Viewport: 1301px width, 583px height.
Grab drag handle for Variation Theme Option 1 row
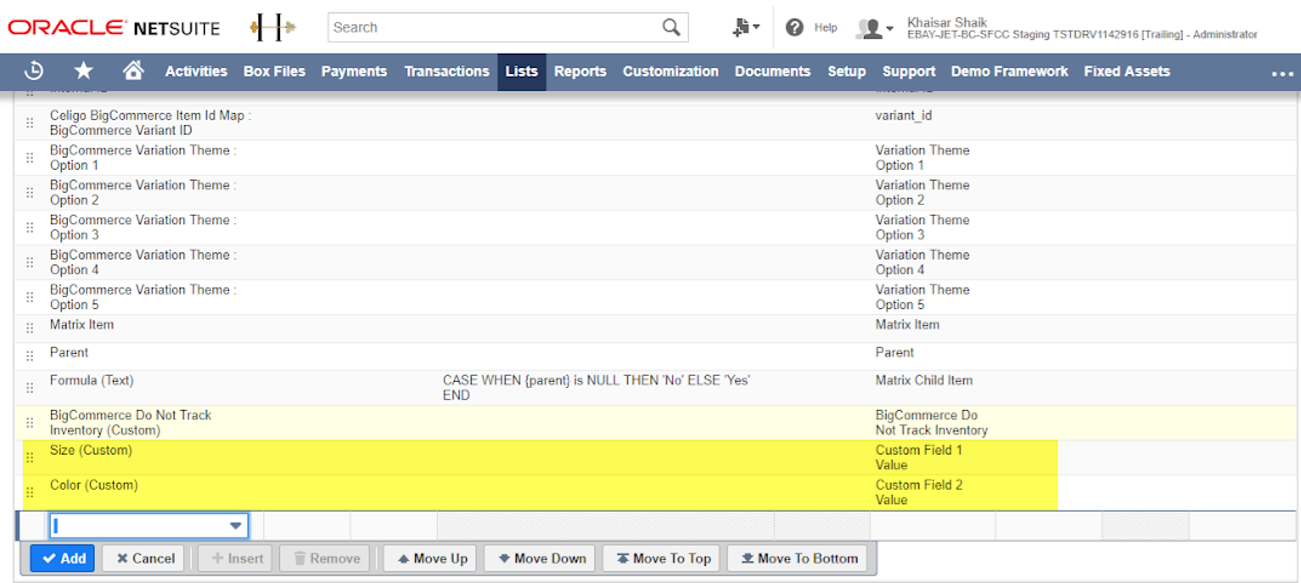tap(29, 158)
